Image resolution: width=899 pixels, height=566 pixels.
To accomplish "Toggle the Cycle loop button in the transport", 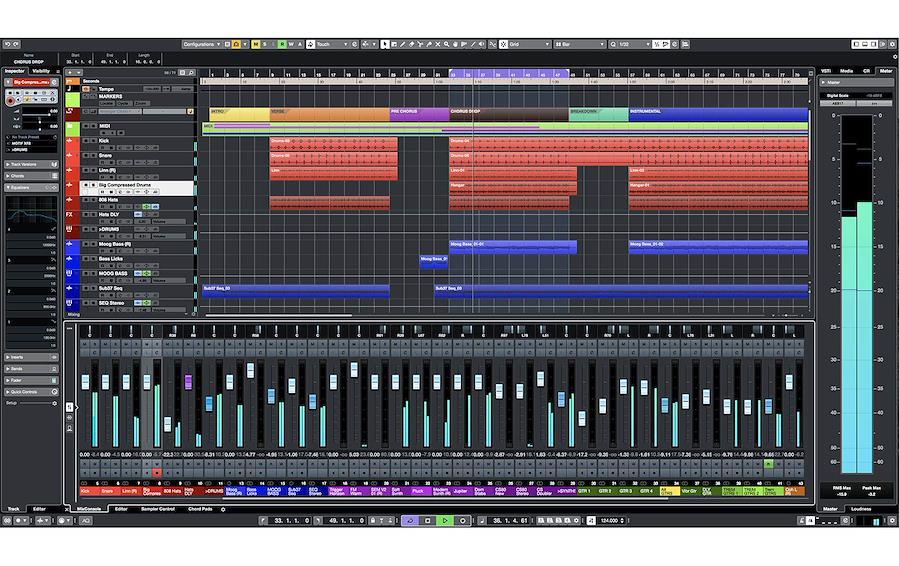I will pos(408,520).
